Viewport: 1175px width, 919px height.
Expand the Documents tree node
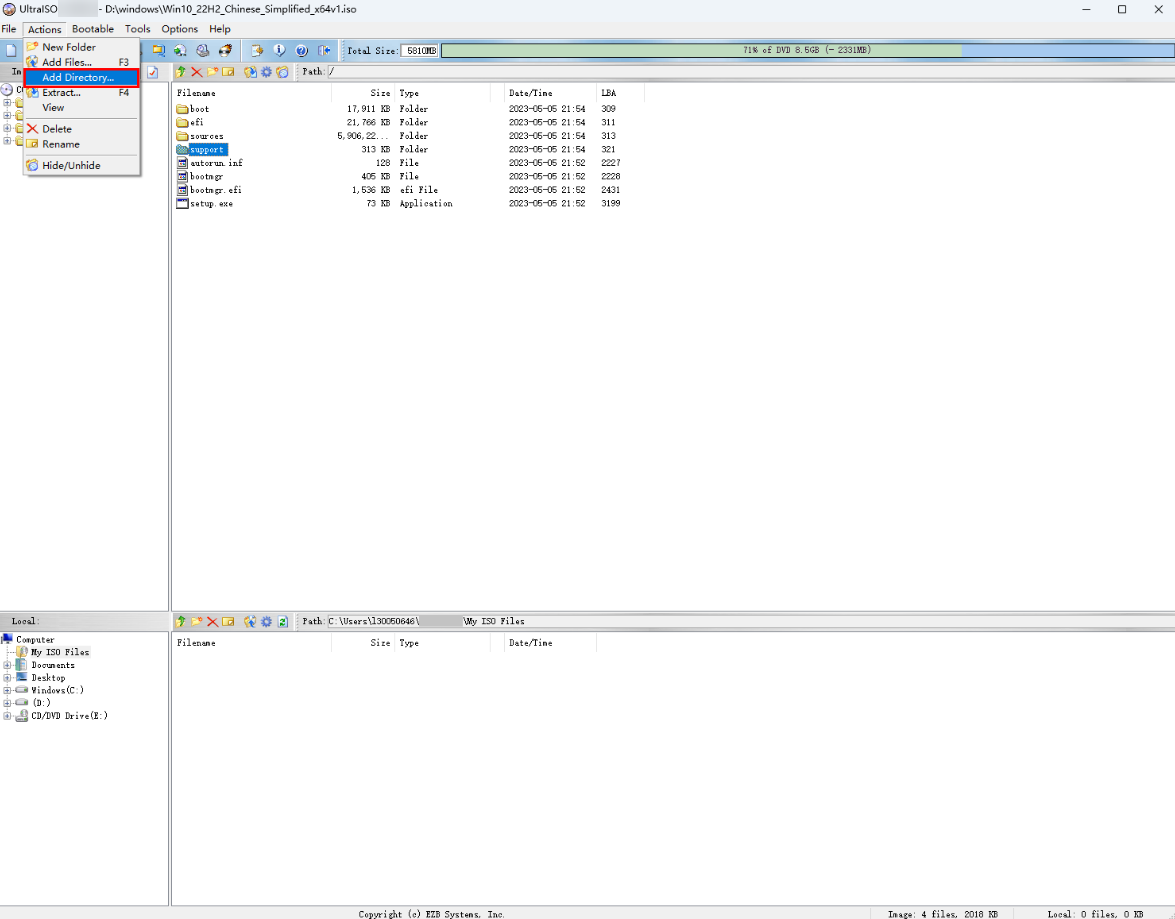7,665
